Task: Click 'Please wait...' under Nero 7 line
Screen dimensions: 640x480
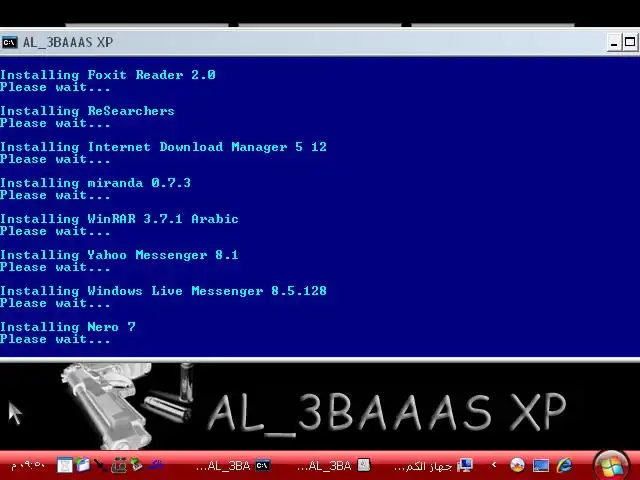Action: click(55, 339)
